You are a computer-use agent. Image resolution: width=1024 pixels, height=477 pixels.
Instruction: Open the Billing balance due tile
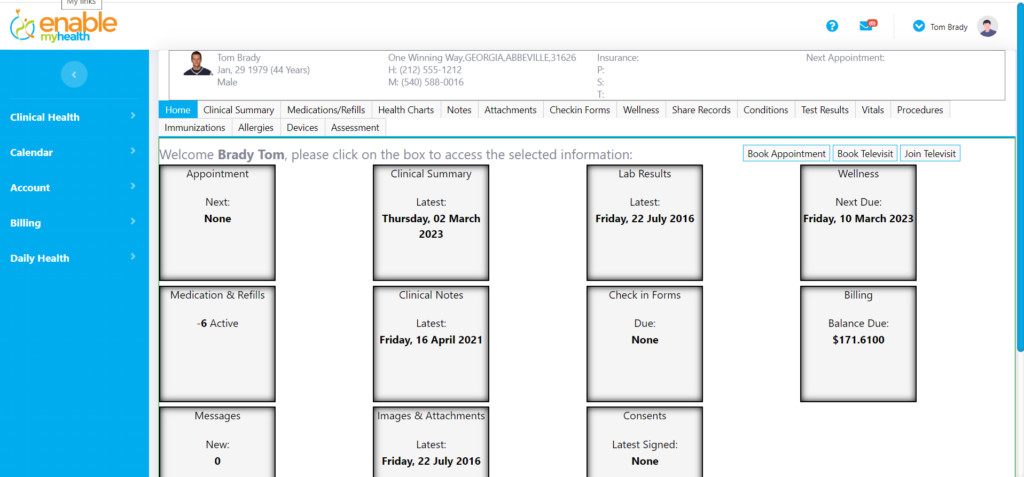point(858,344)
